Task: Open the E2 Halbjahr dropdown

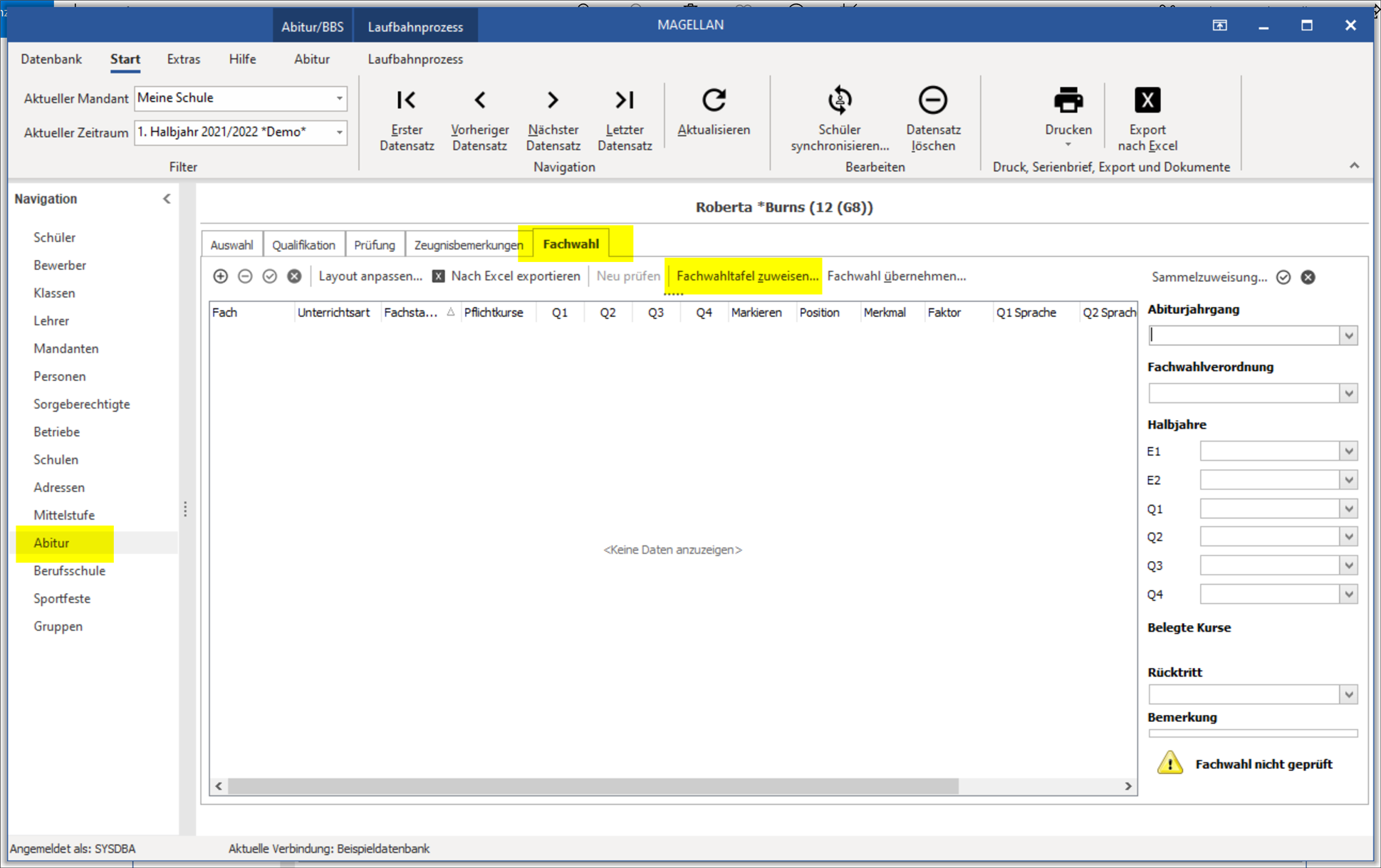Action: [1348, 480]
